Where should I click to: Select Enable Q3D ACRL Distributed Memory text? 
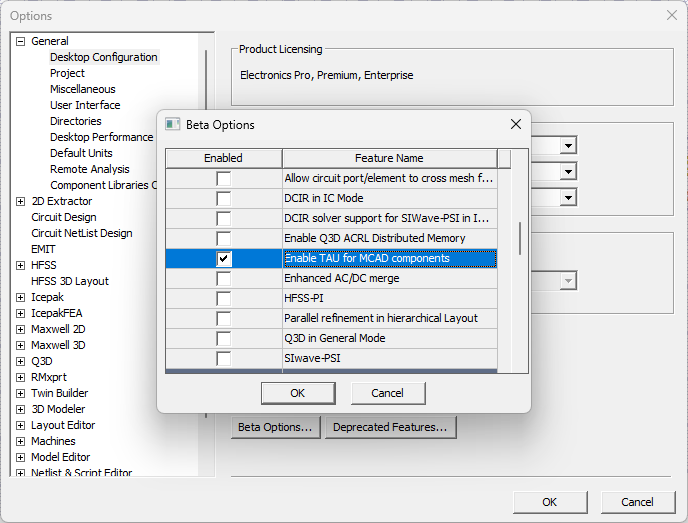click(x=375, y=238)
